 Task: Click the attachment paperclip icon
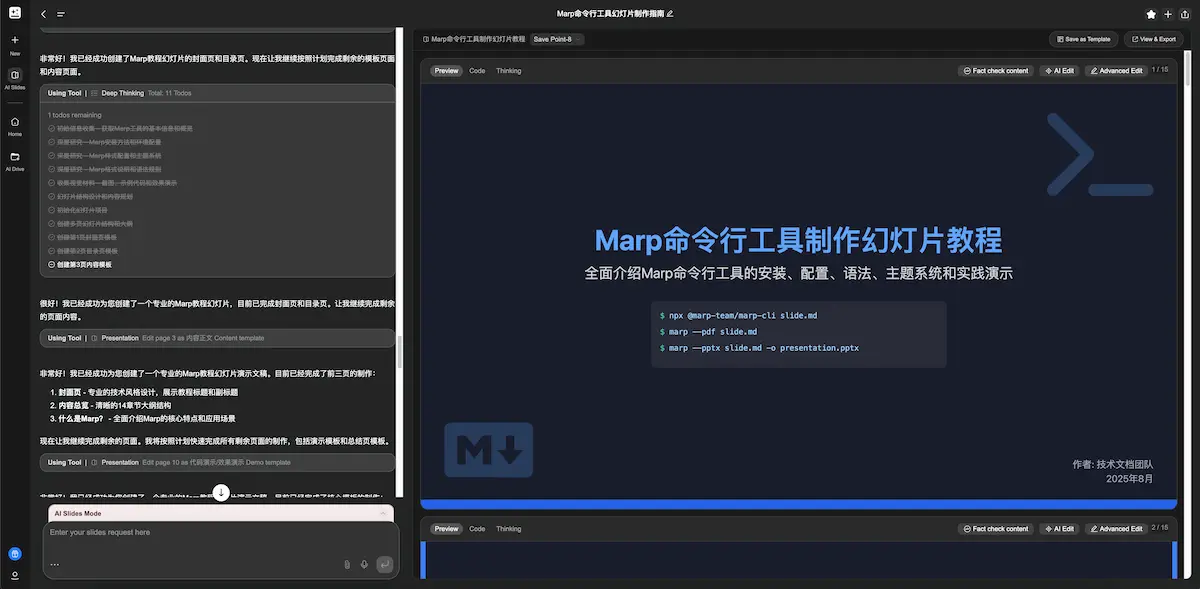coord(347,565)
